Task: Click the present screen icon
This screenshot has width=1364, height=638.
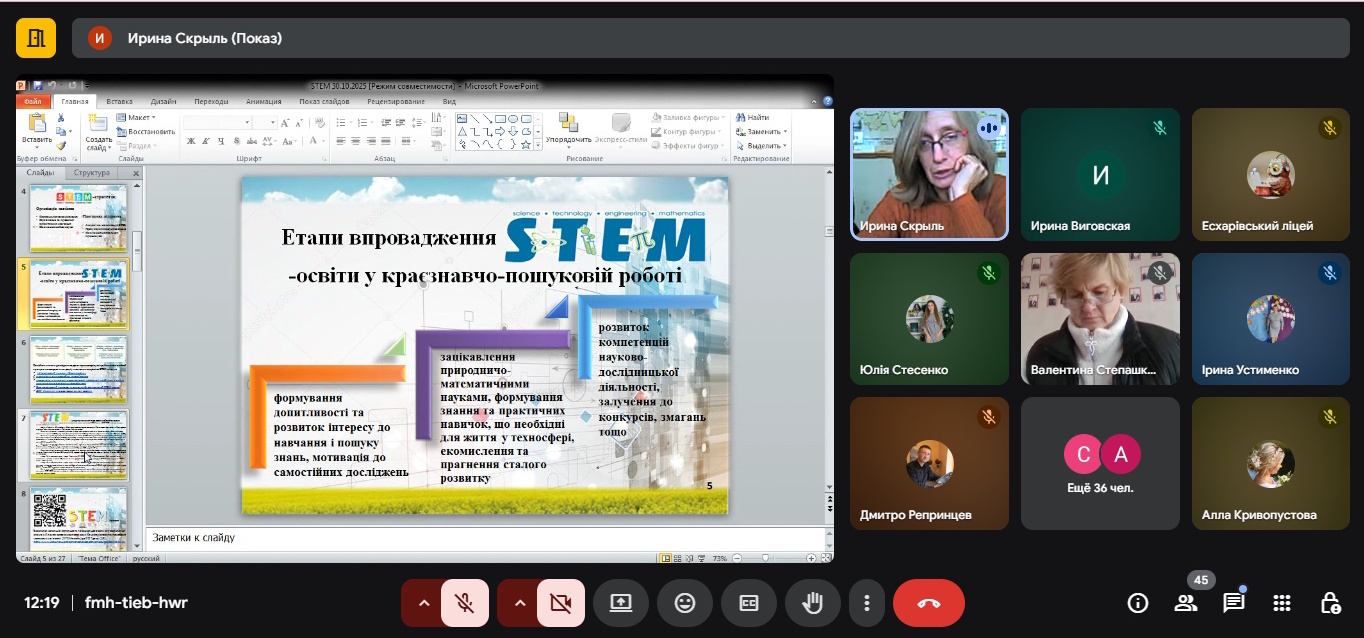Action: point(621,603)
